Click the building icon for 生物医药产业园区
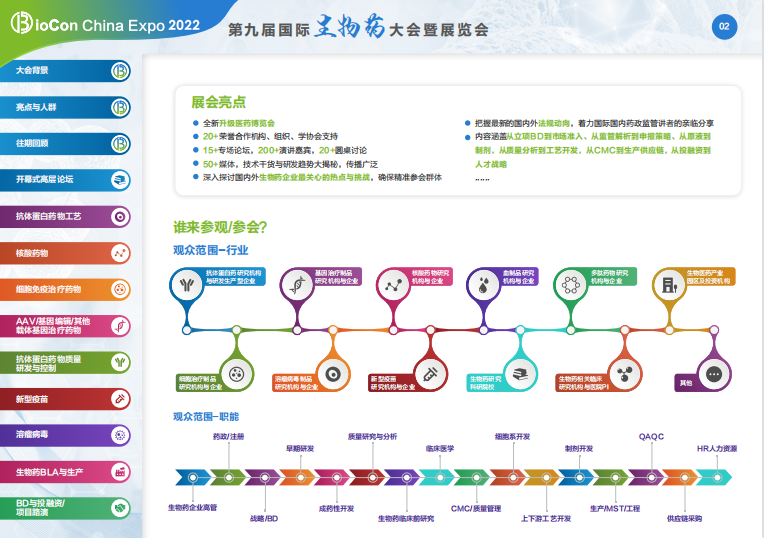Viewport: 764px width, 538px height. [x=668, y=285]
